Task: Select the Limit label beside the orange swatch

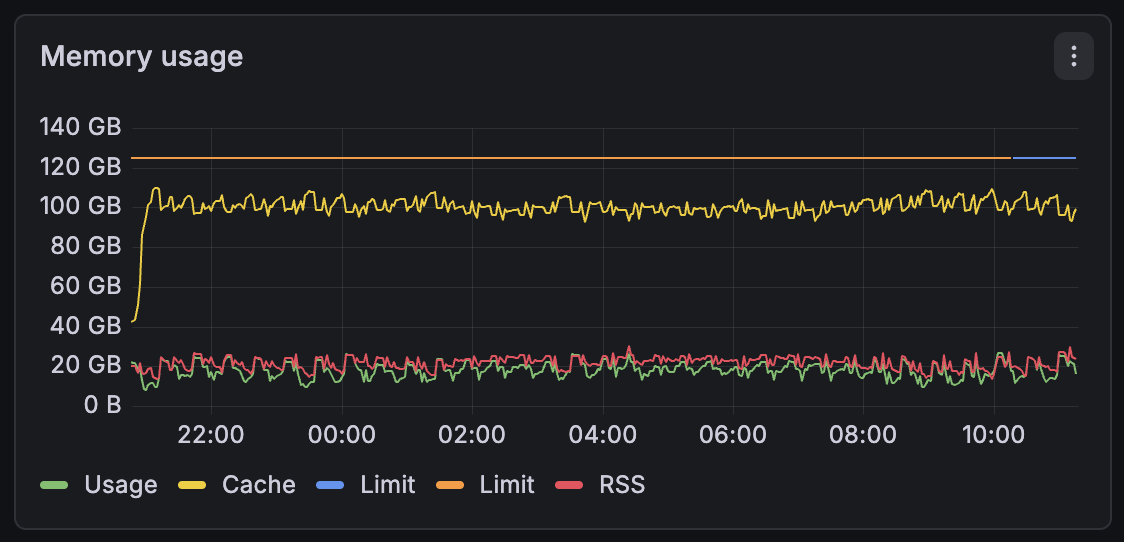Action: click(x=507, y=485)
